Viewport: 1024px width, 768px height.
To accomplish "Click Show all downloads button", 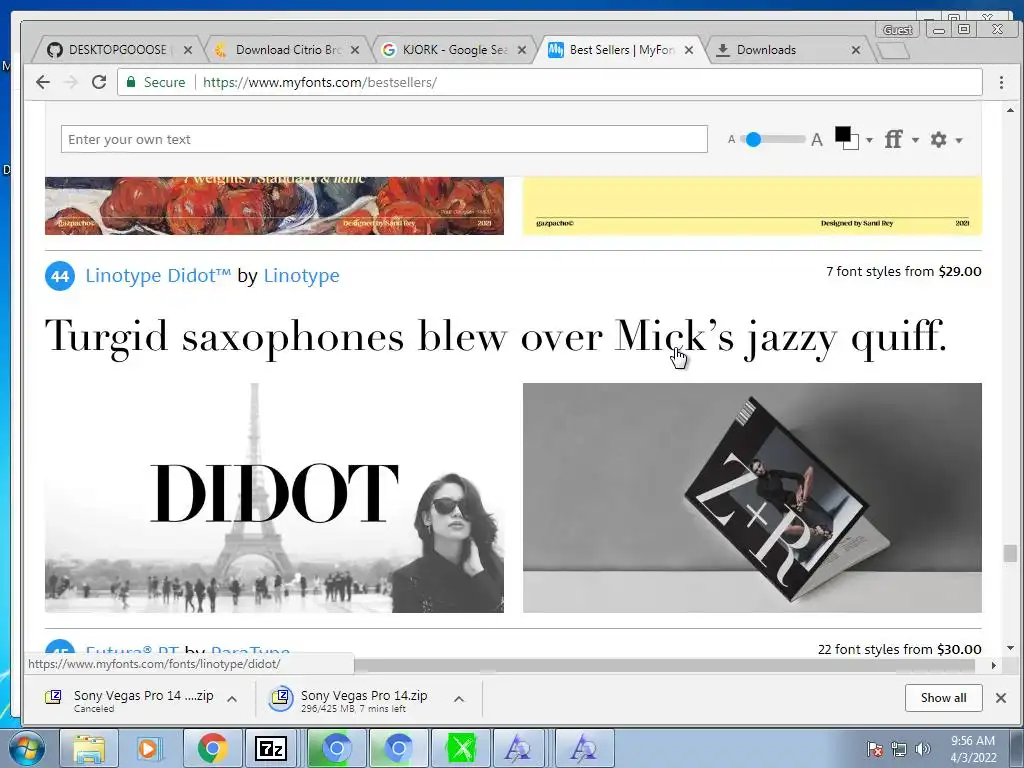I will pyautogui.click(x=944, y=697).
